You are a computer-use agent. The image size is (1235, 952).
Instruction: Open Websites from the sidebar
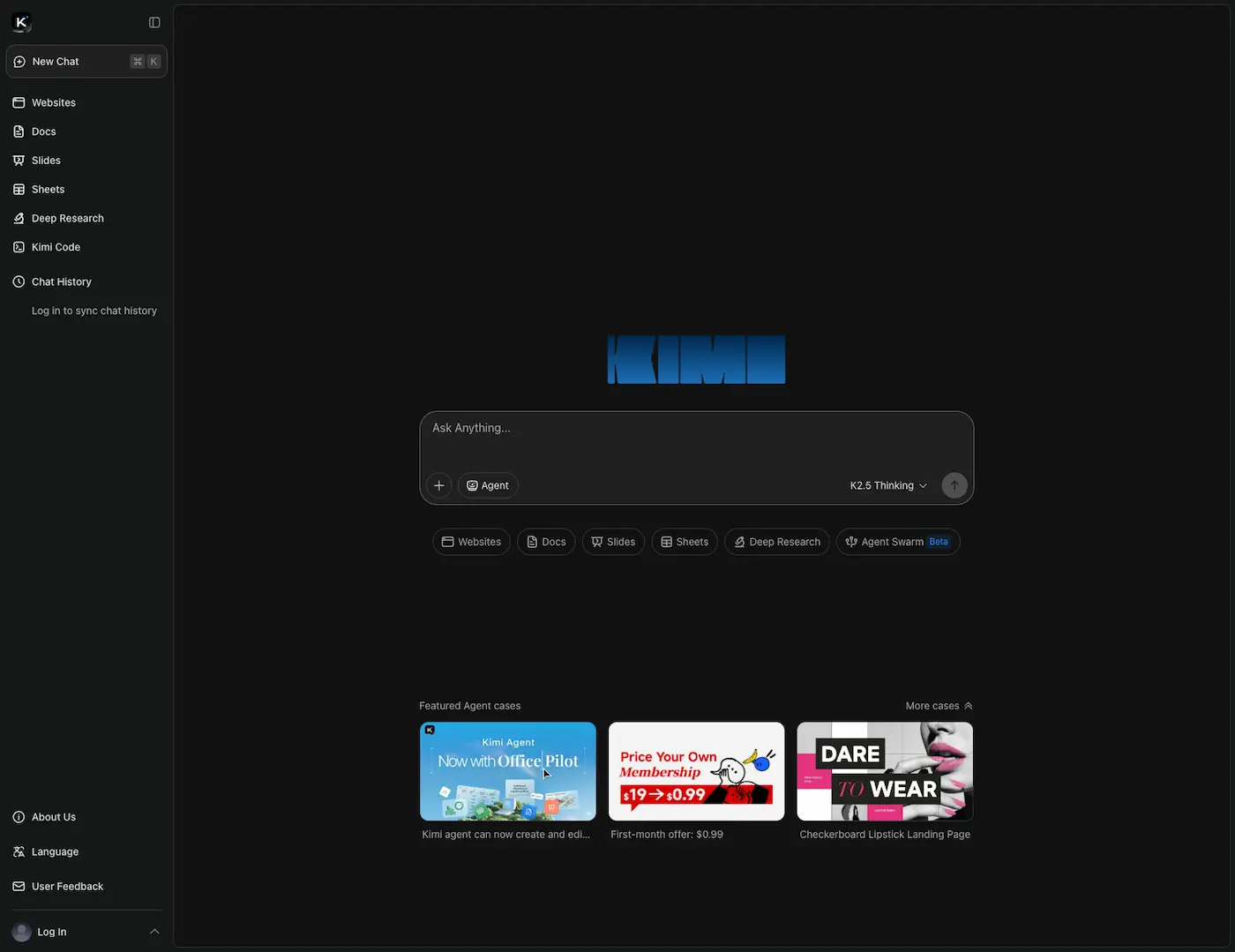tap(54, 102)
